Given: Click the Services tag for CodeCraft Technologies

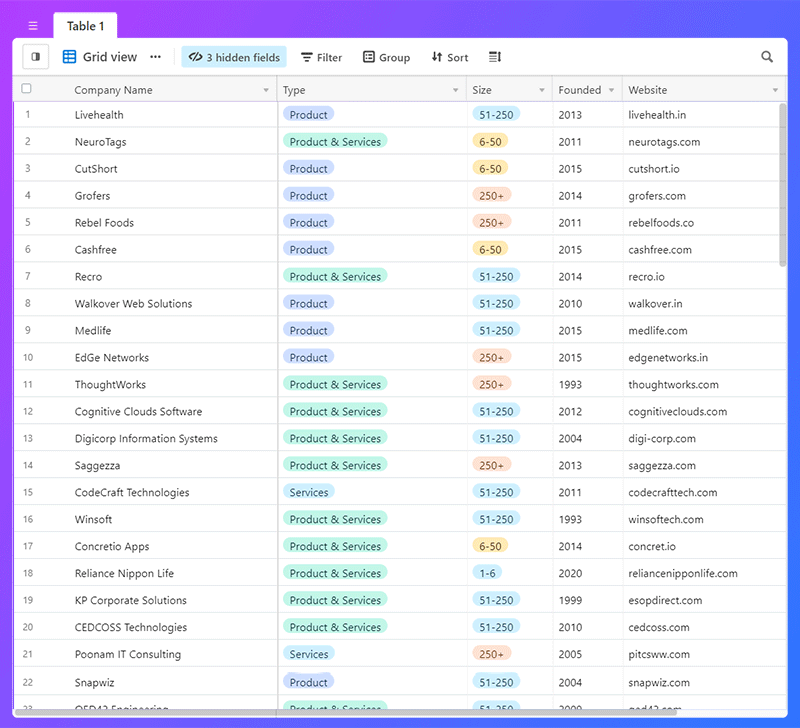Looking at the screenshot, I should [x=309, y=492].
